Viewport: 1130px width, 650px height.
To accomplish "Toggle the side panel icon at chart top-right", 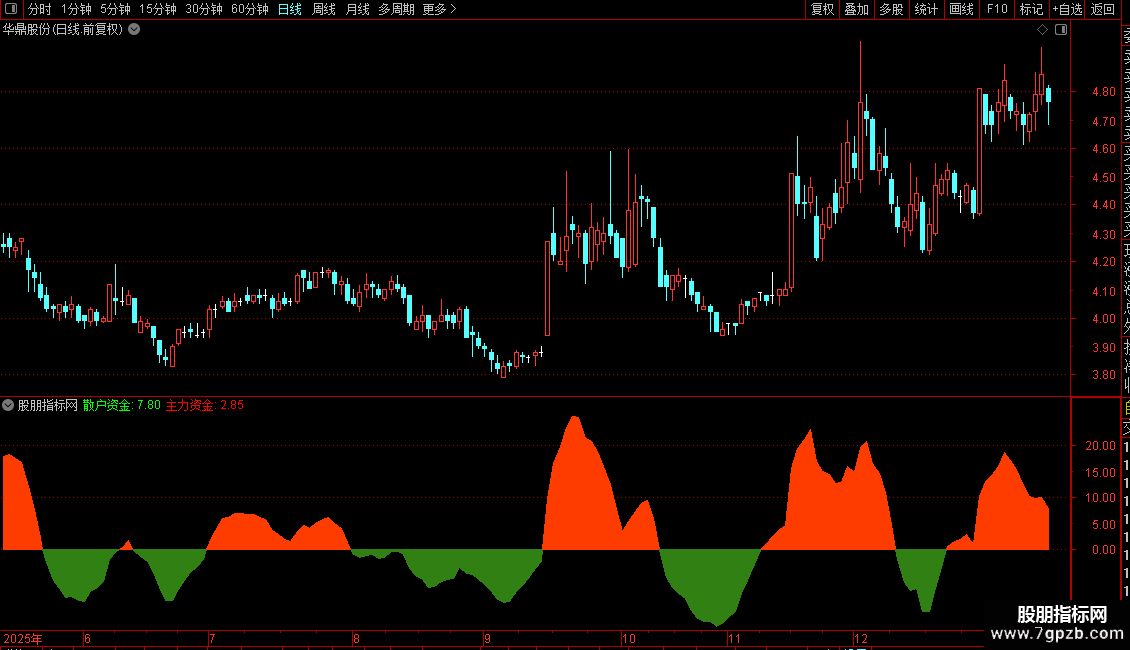I will click(x=1061, y=30).
